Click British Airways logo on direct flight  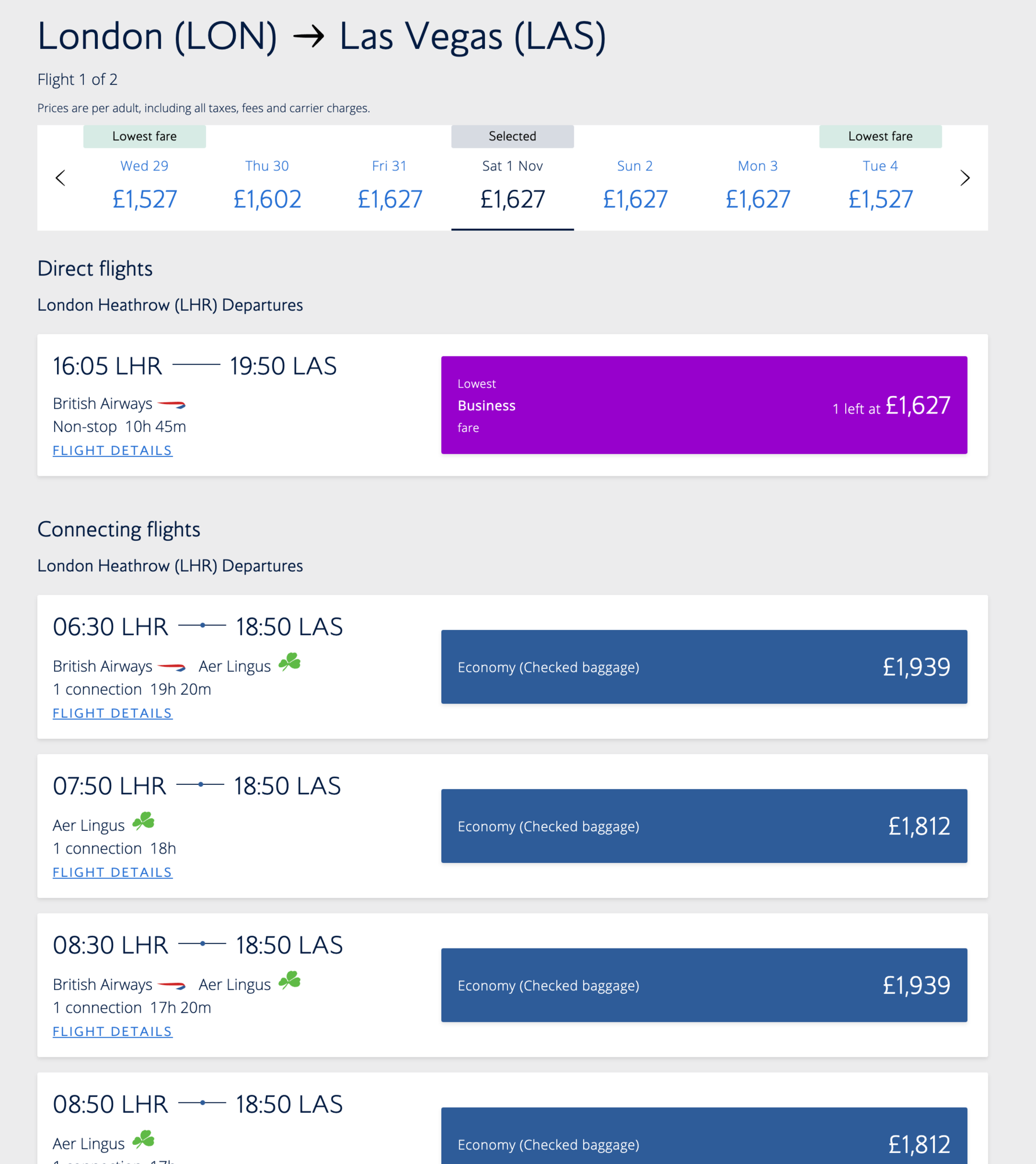[x=172, y=404]
